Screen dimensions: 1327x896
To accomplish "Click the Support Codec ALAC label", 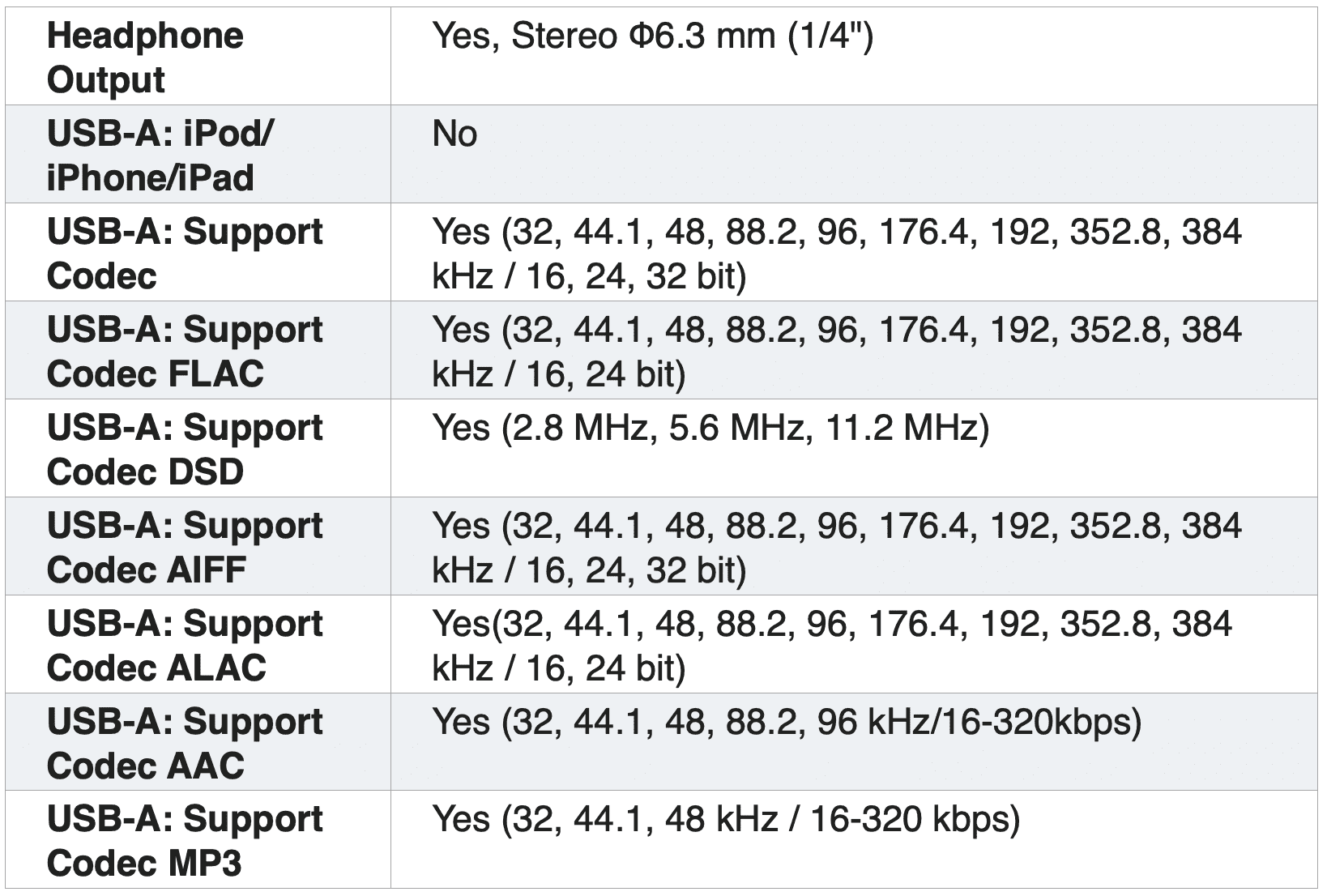I will [185, 646].
